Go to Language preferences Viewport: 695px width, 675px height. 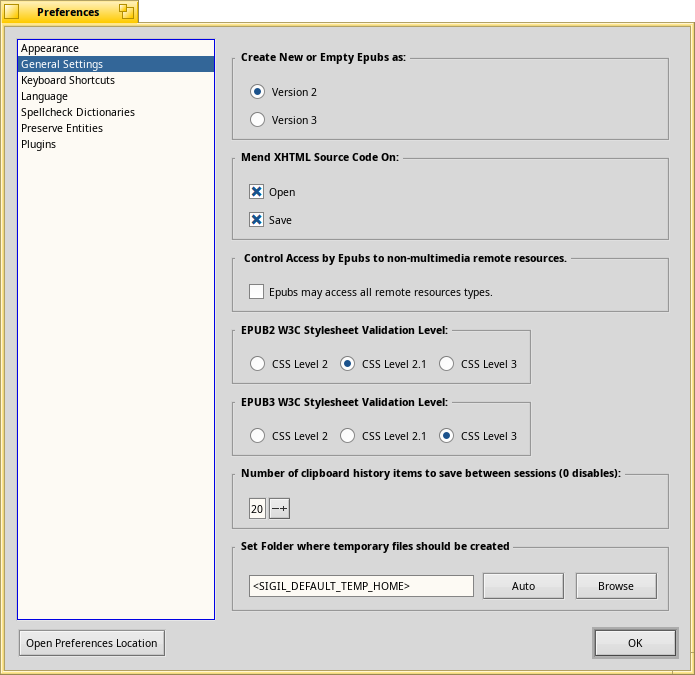coord(116,96)
